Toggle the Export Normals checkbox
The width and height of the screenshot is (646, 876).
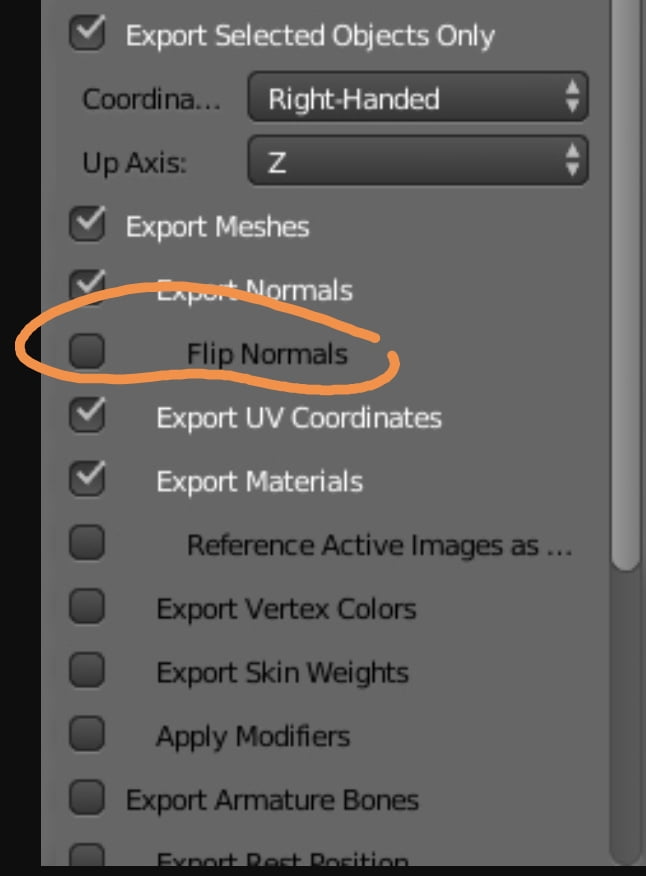tap(87, 288)
